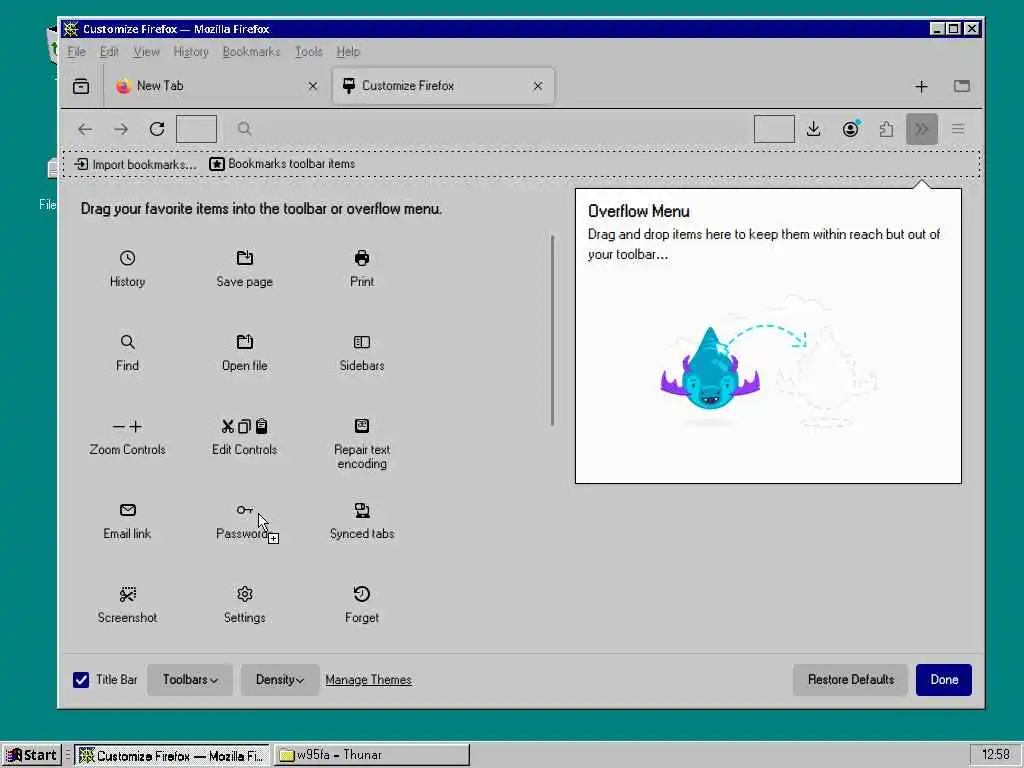Switch to the Customize Firefox tab
This screenshot has height=768, width=1024.
coord(443,86)
